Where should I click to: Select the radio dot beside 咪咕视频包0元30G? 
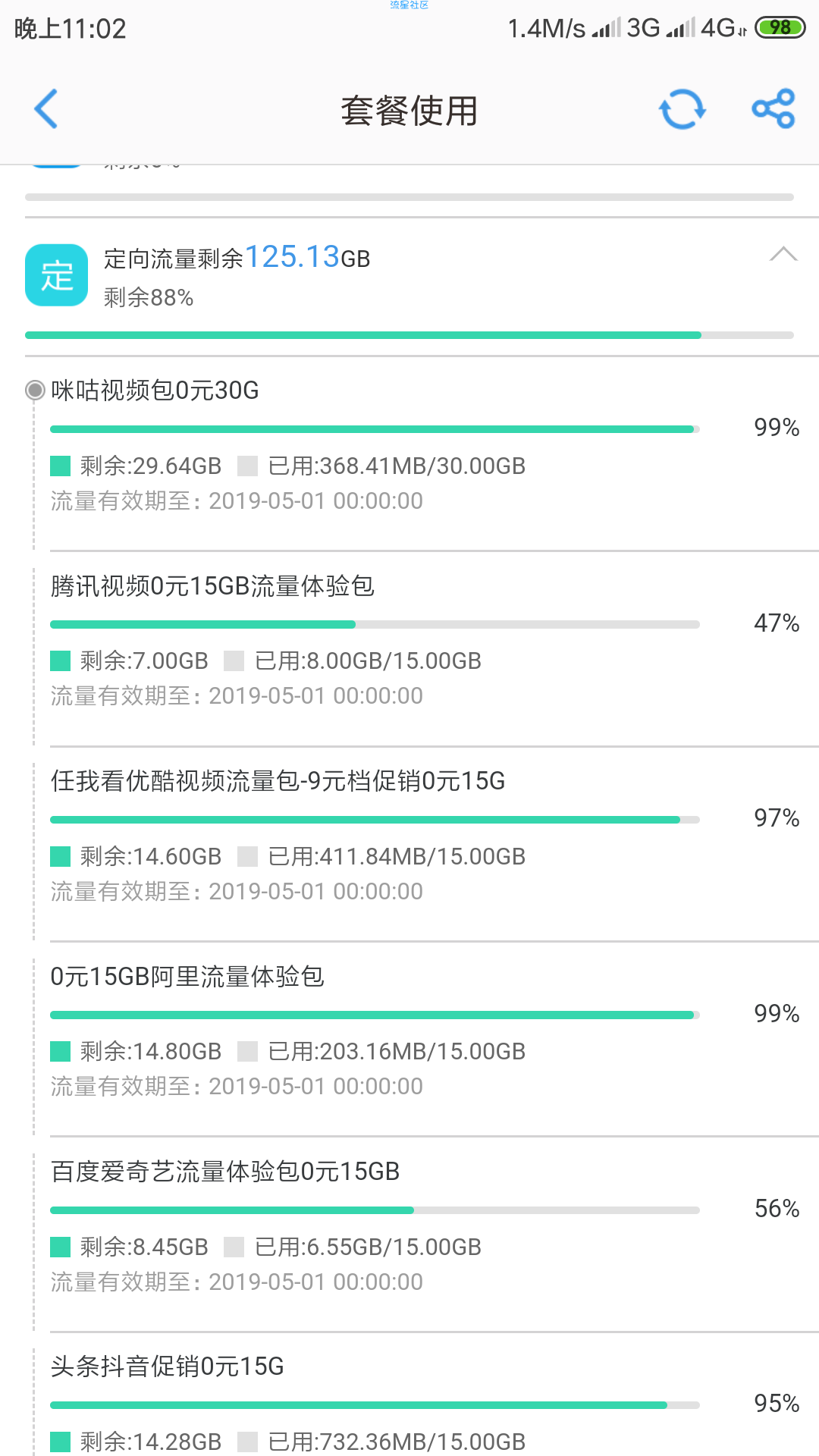pos(35,390)
